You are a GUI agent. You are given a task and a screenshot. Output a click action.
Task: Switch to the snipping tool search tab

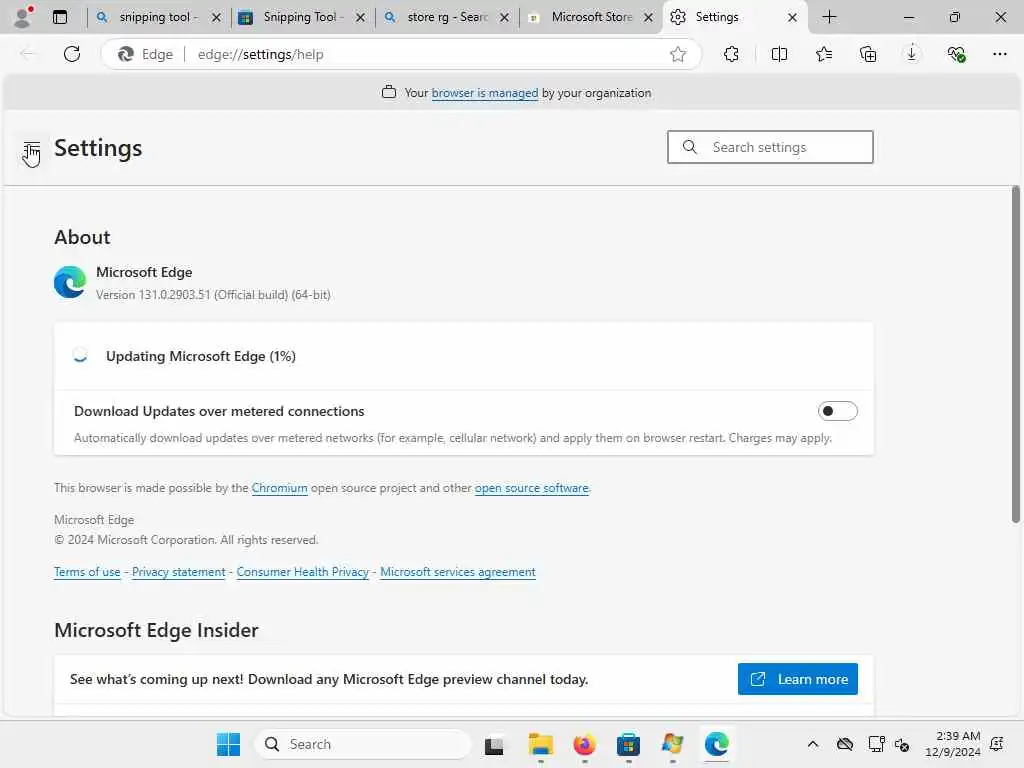pos(158,17)
